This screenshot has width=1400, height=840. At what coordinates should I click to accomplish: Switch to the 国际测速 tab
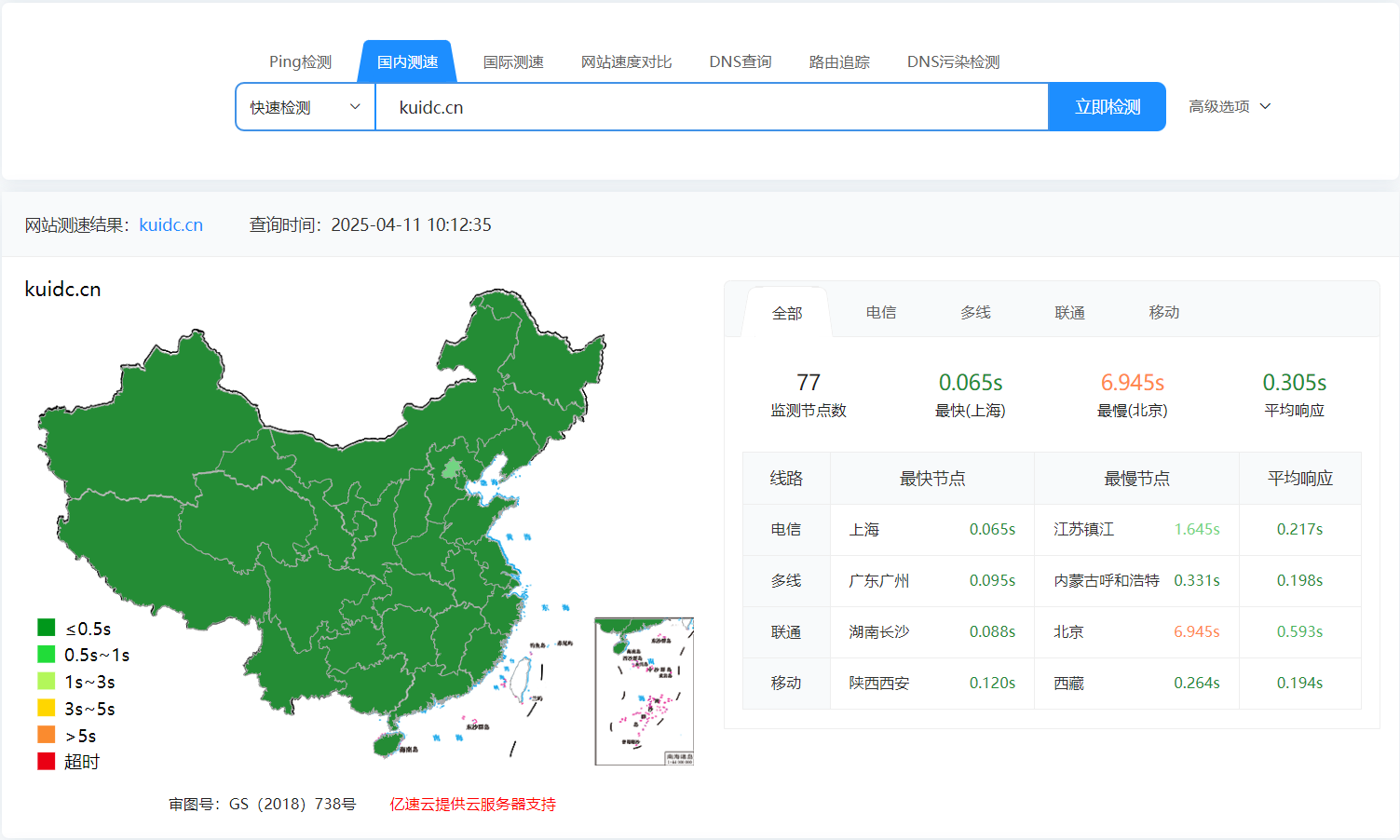pyautogui.click(x=513, y=61)
